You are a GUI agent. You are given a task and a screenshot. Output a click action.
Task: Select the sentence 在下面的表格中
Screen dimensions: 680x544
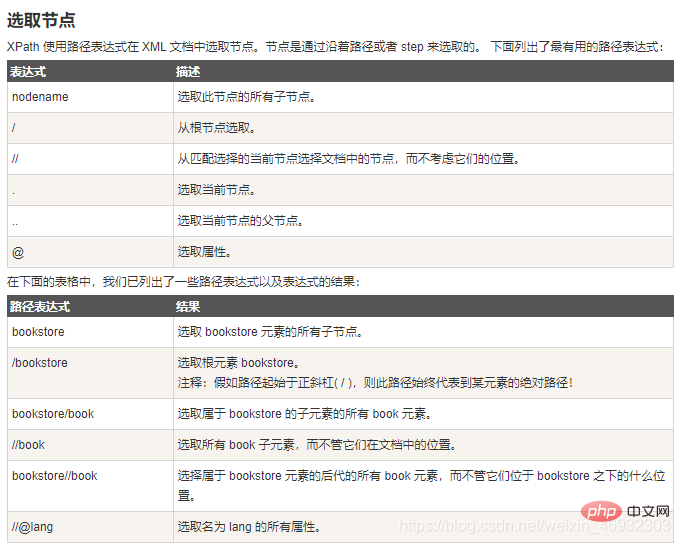(183, 282)
